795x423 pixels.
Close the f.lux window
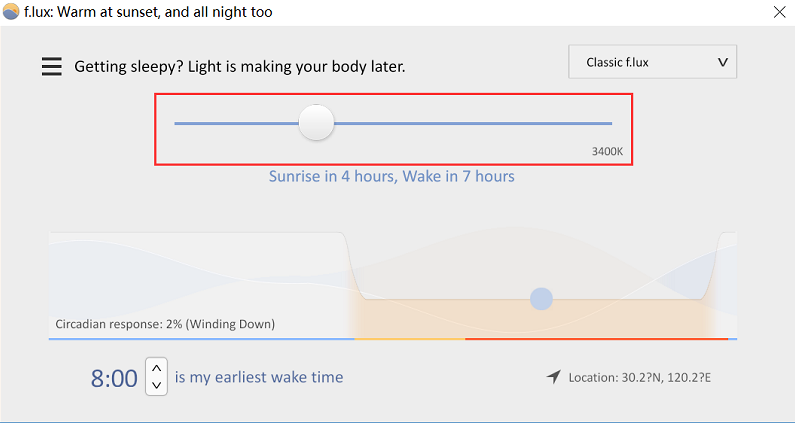(779, 12)
